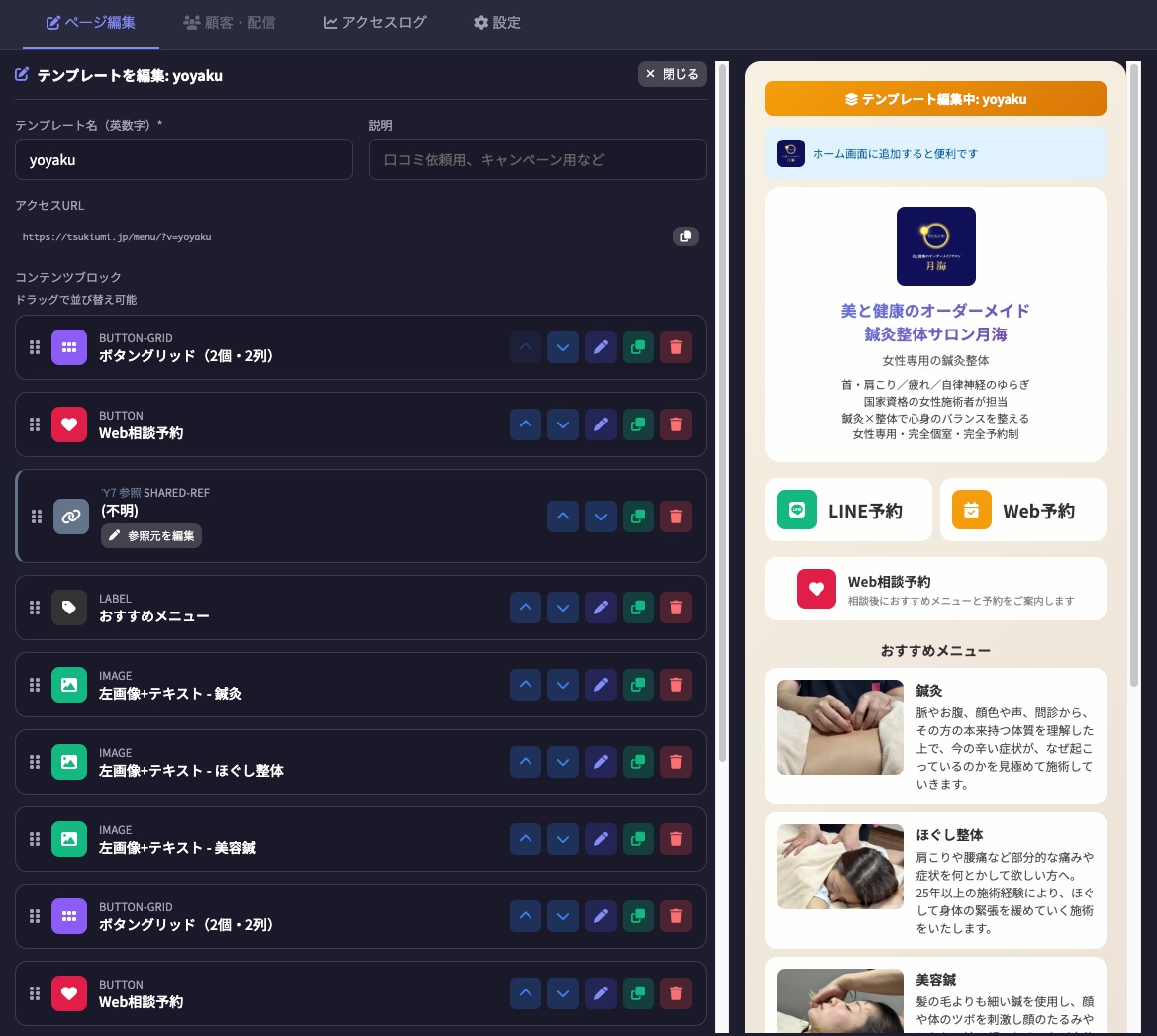Click the 美容鍼 heading in preview

click(935, 980)
